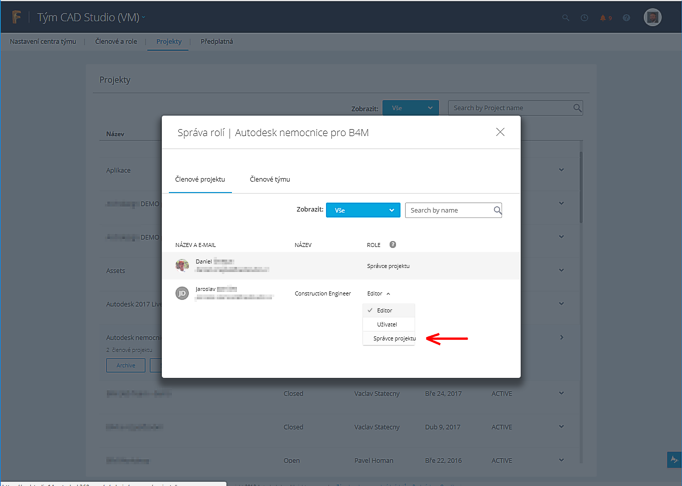Image resolution: width=682 pixels, height=486 pixels.
Task: Click the Archive button under project
Action: click(125, 365)
